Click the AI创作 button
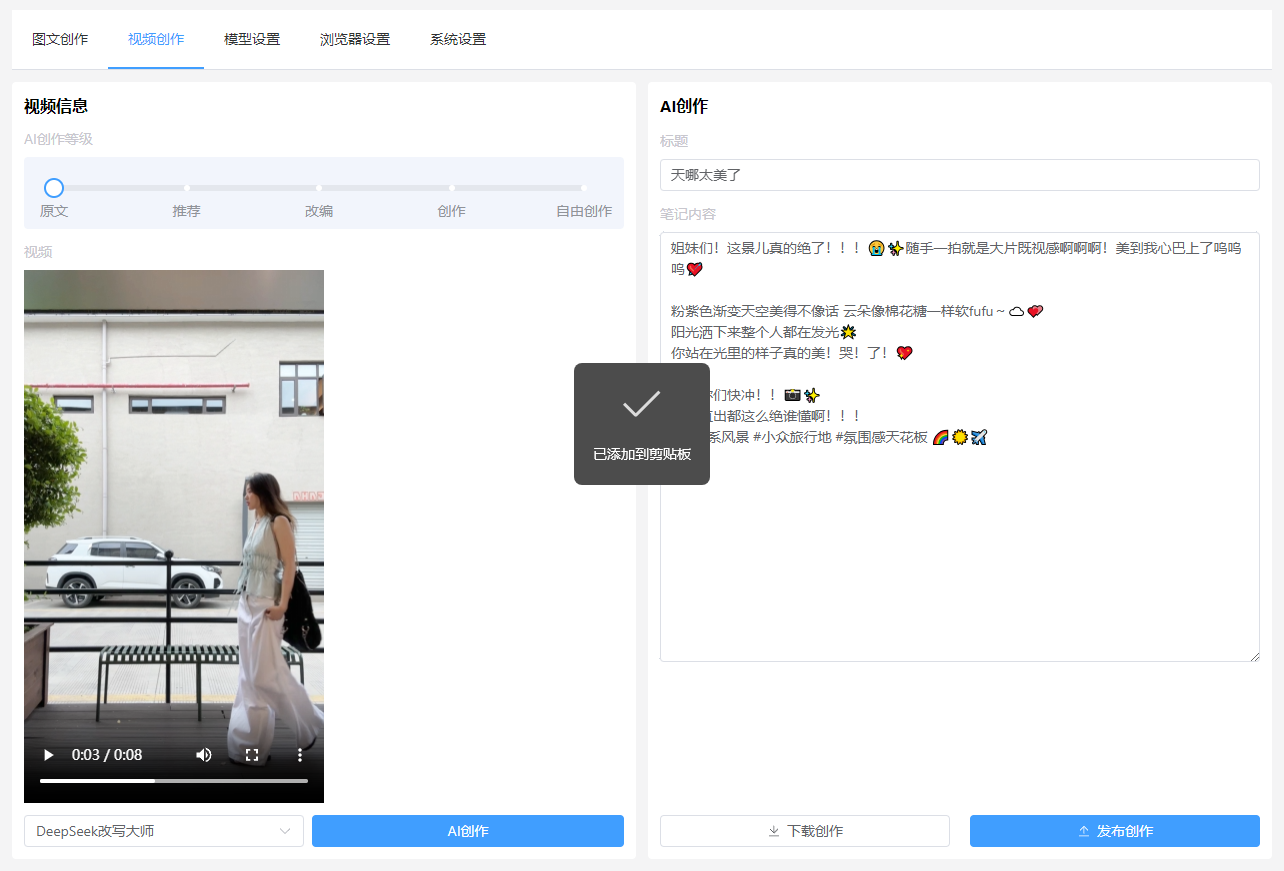The image size is (1284, 871). 467,831
